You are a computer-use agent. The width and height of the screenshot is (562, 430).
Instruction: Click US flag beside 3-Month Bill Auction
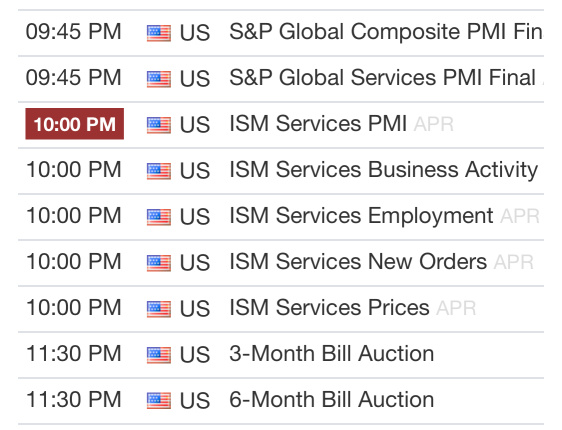tap(158, 355)
